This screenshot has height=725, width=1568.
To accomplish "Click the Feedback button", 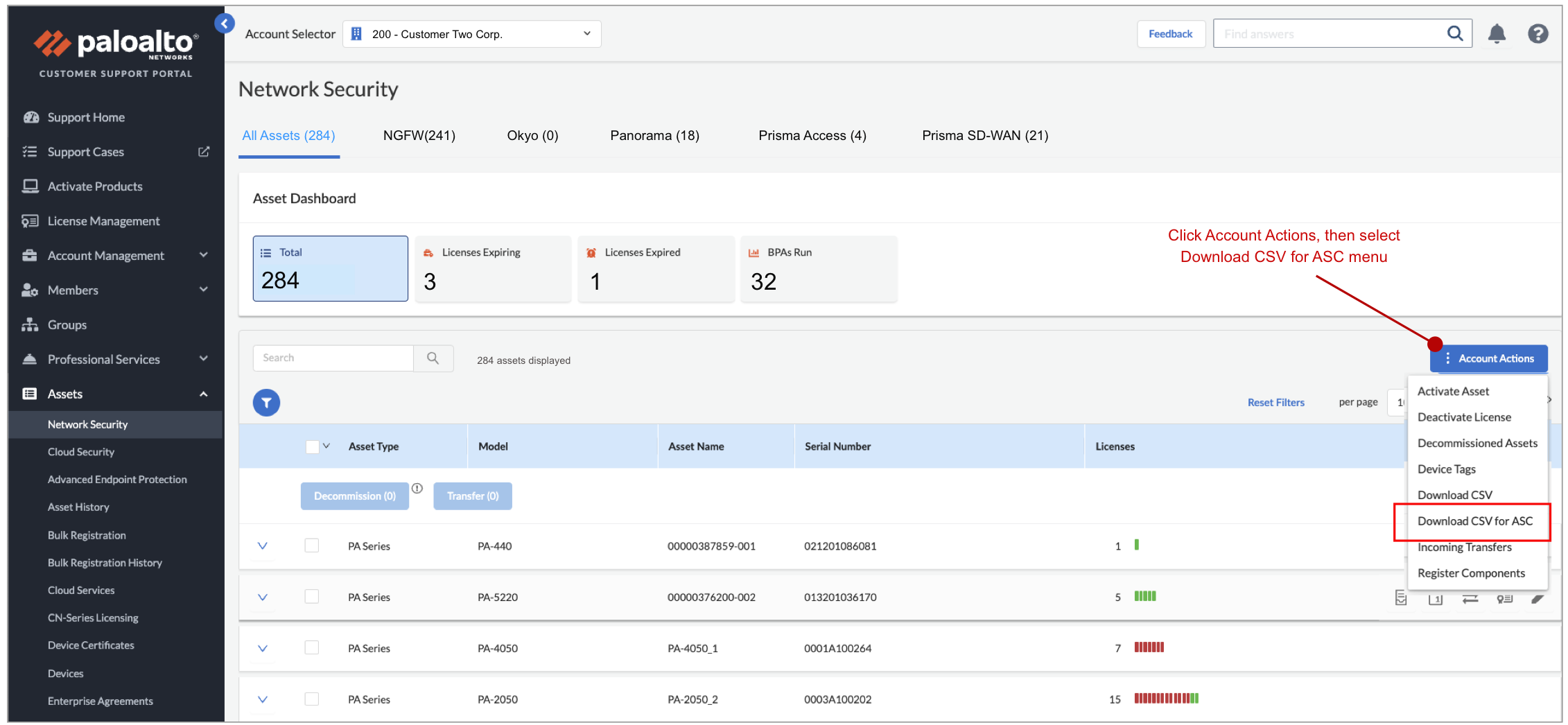I will pyautogui.click(x=1170, y=34).
